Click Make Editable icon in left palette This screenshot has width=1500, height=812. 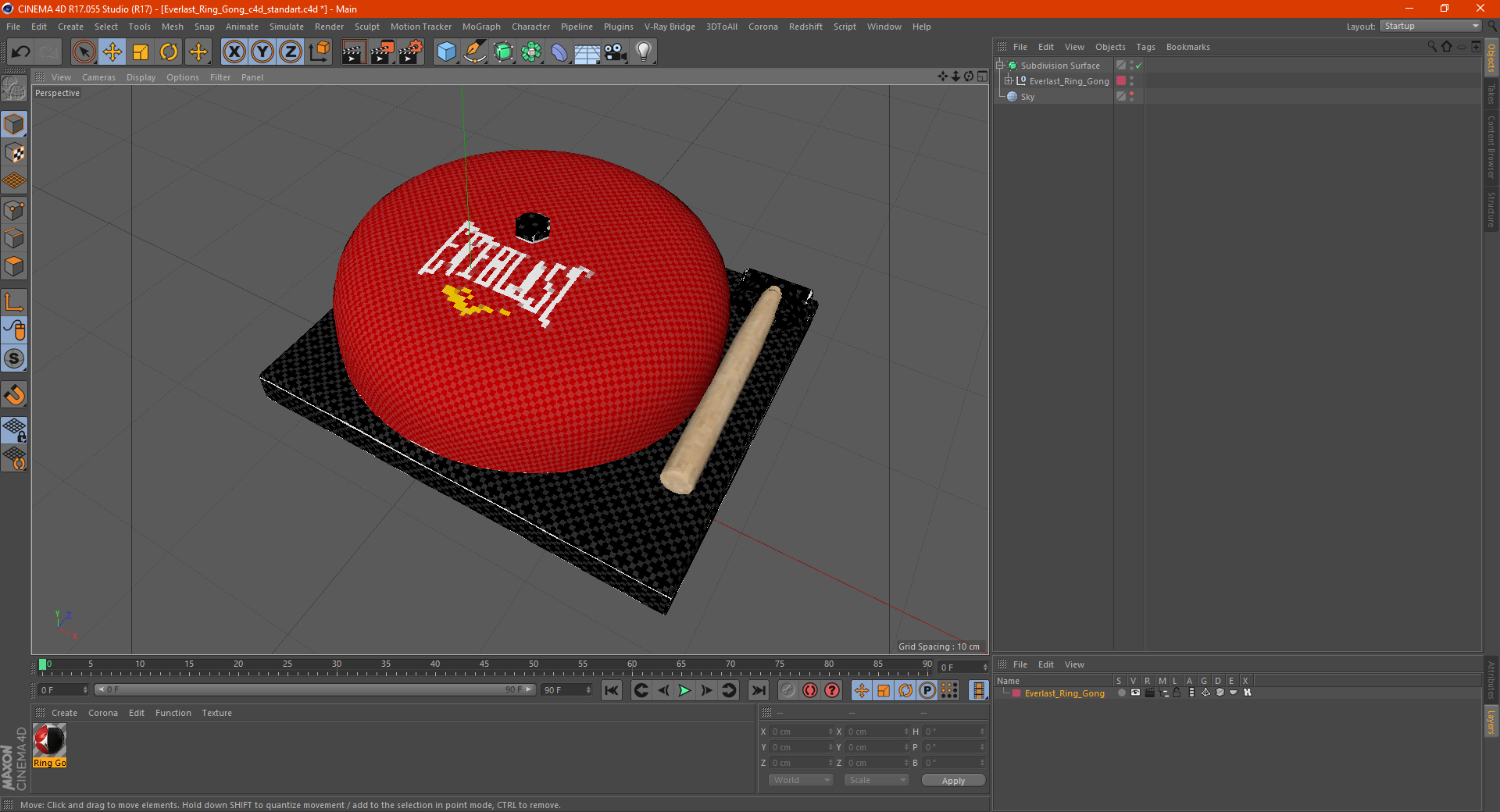point(14,89)
